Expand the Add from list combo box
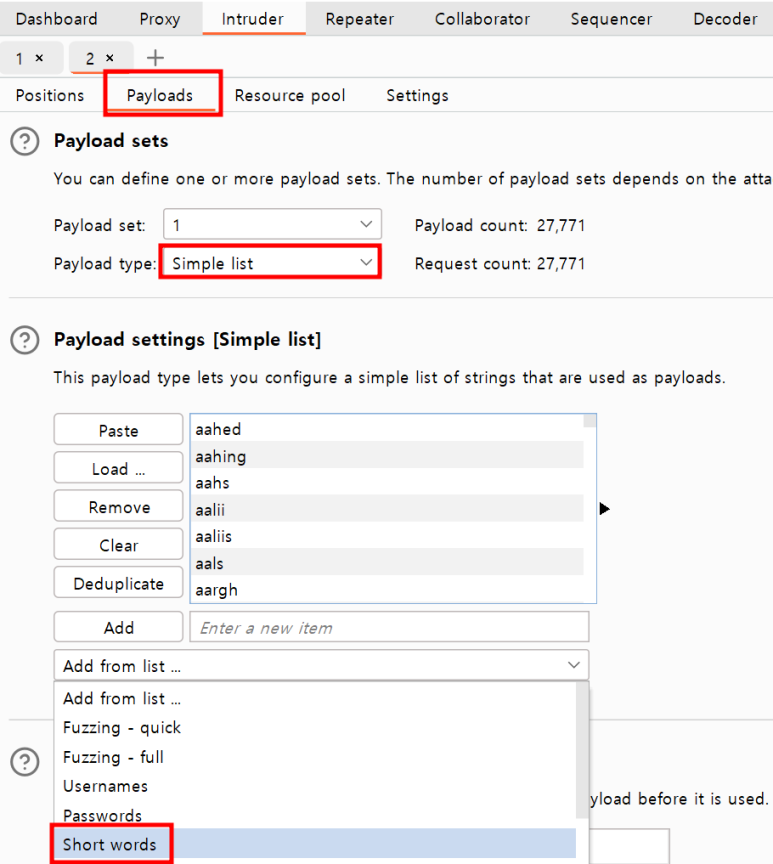The width and height of the screenshot is (773, 864). 320,665
